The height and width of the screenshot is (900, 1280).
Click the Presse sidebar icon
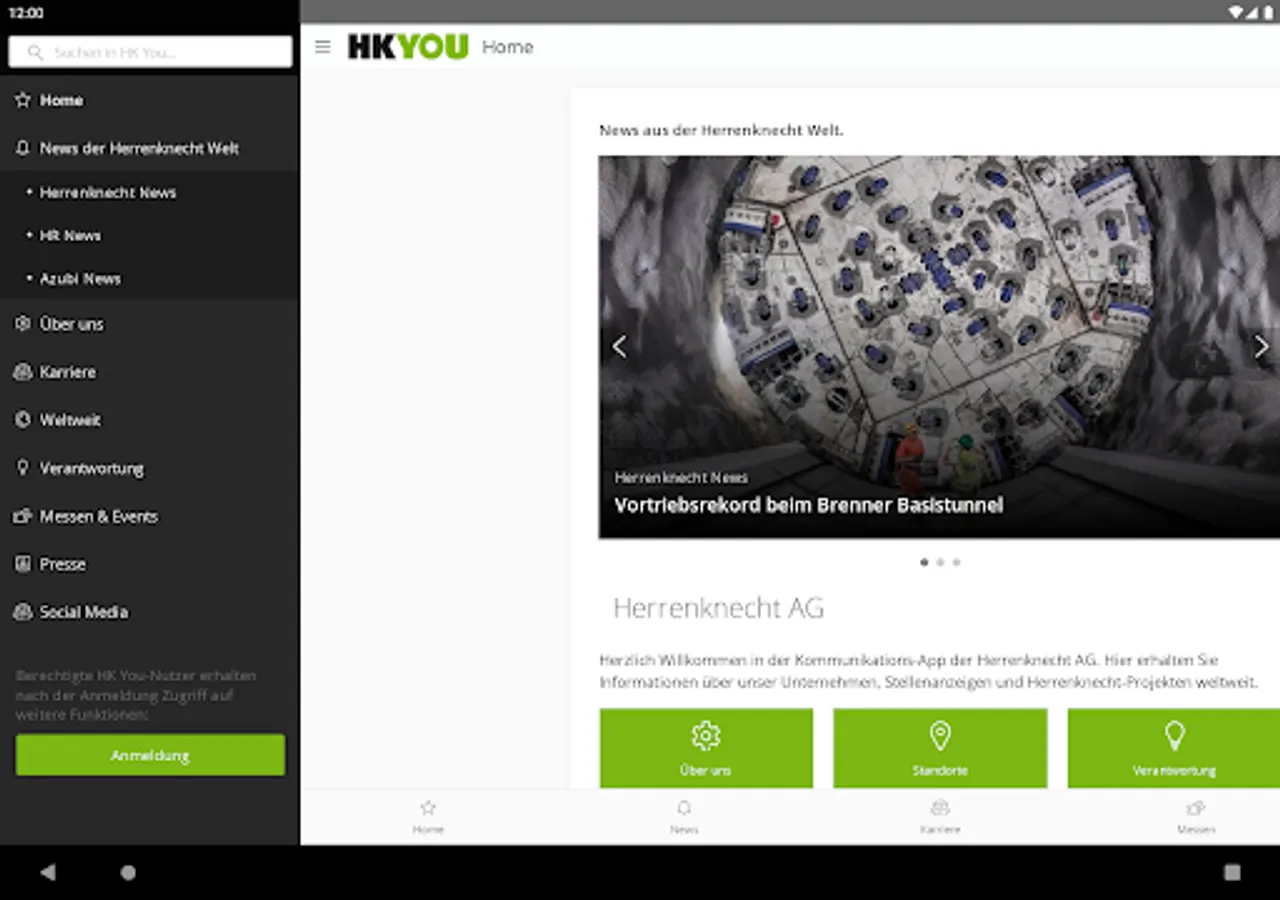coord(23,564)
